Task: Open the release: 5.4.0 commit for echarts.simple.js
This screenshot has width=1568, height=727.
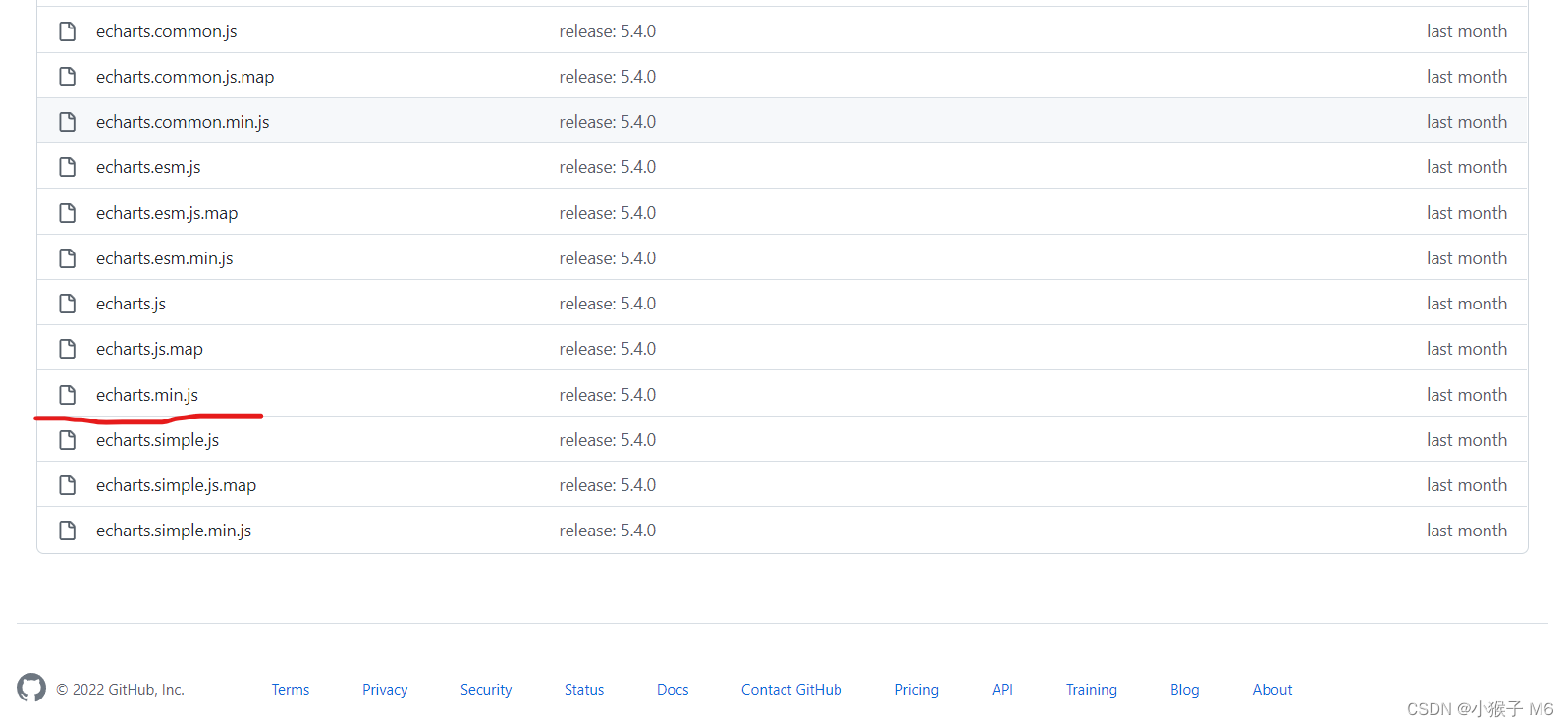Action: (x=608, y=440)
